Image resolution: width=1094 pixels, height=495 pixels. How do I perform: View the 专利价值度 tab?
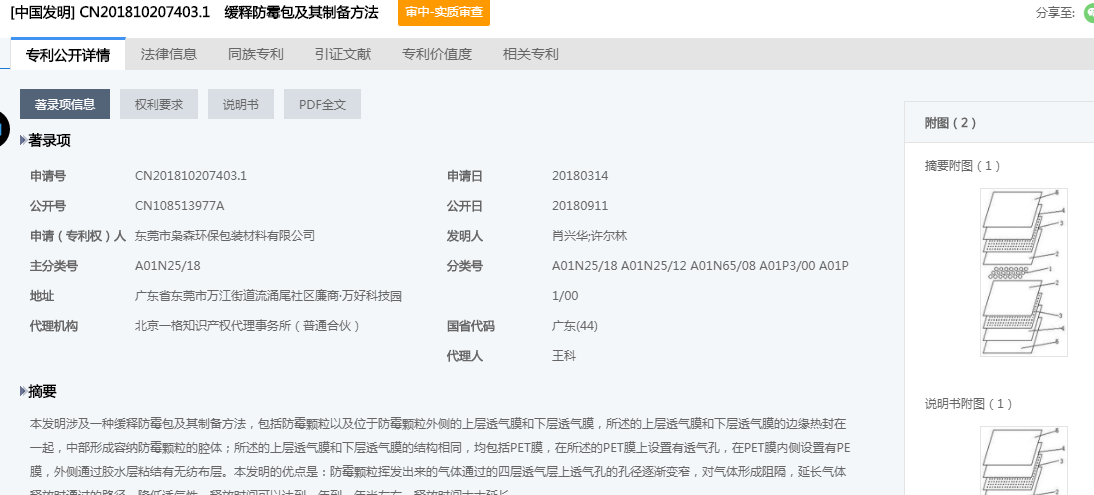point(437,54)
